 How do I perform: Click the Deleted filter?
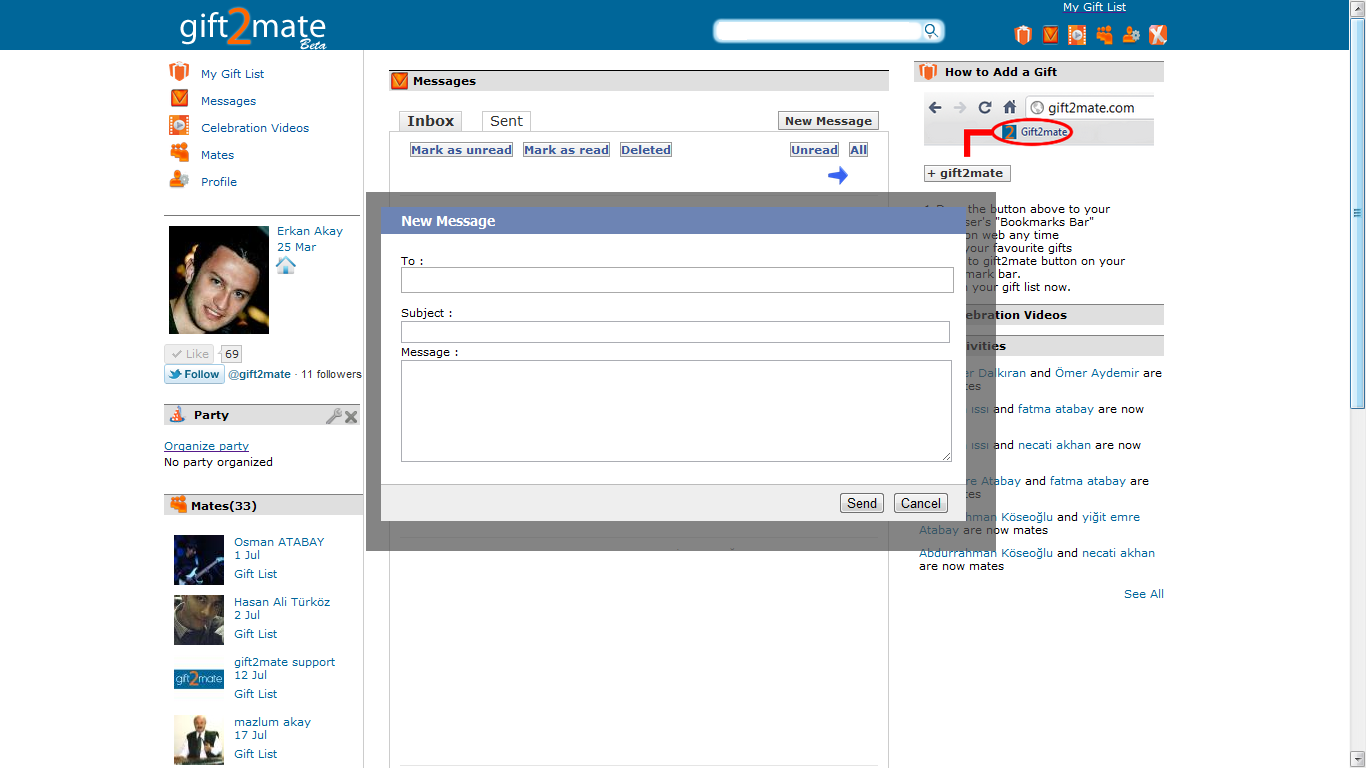pos(646,150)
